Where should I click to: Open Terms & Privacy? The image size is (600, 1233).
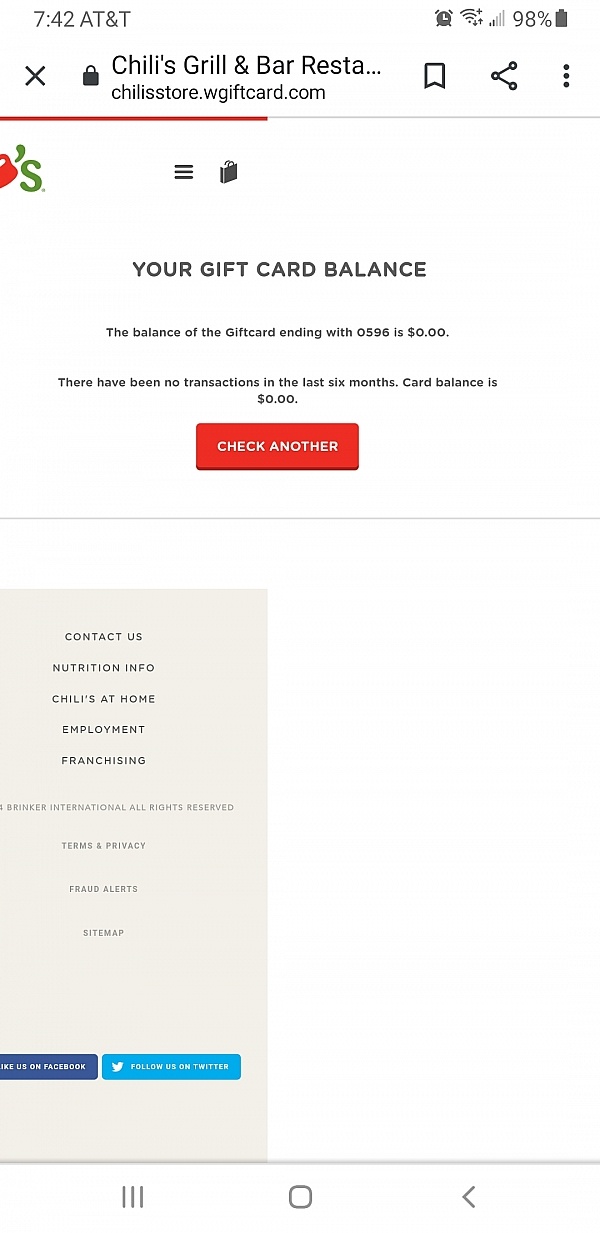tap(104, 846)
